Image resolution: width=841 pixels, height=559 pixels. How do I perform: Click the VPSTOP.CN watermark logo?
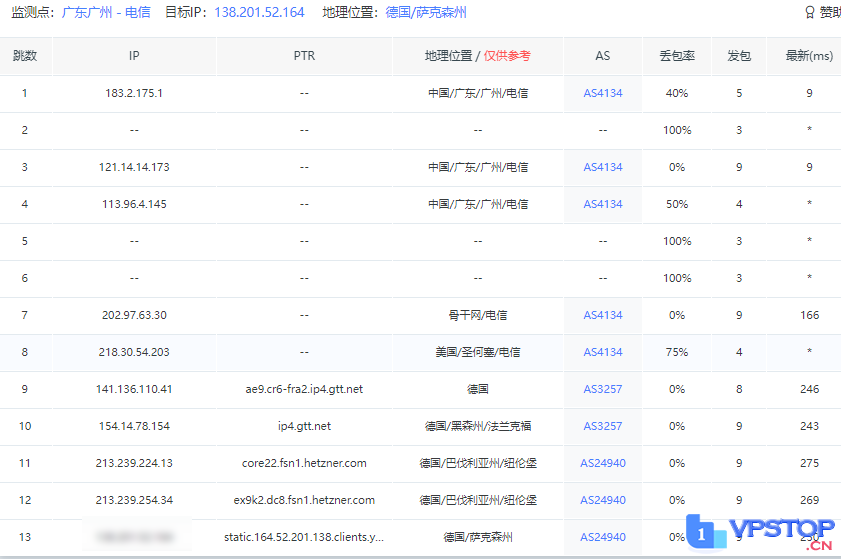click(x=764, y=533)
